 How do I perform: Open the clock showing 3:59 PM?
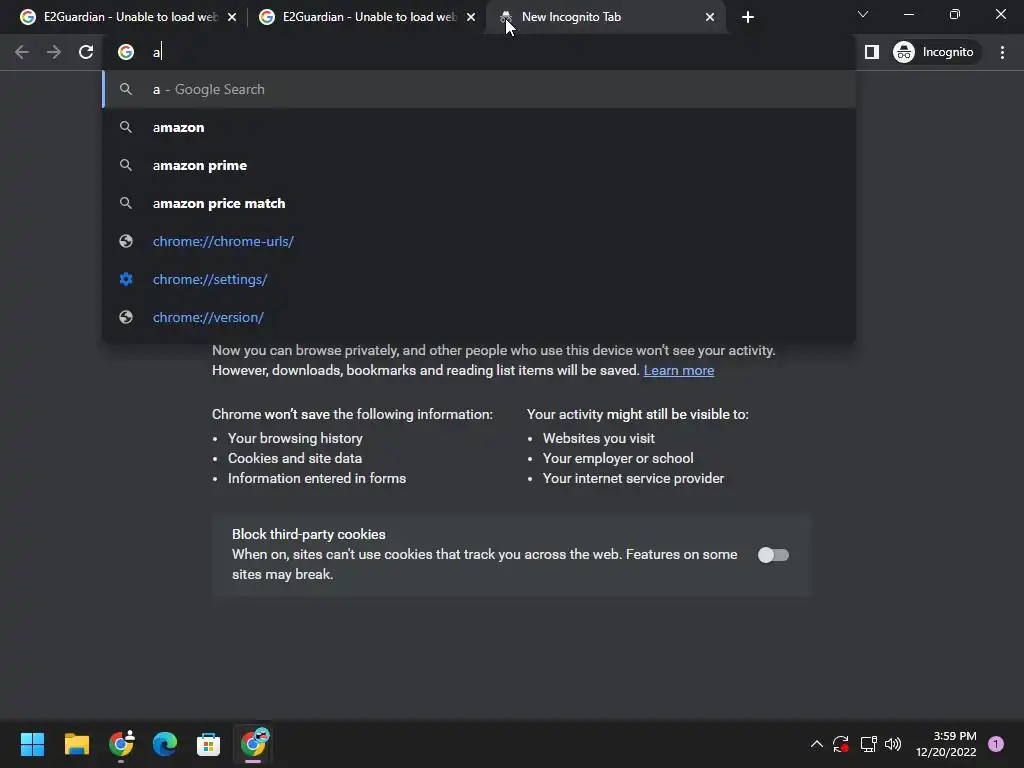[x=946, y=744]
